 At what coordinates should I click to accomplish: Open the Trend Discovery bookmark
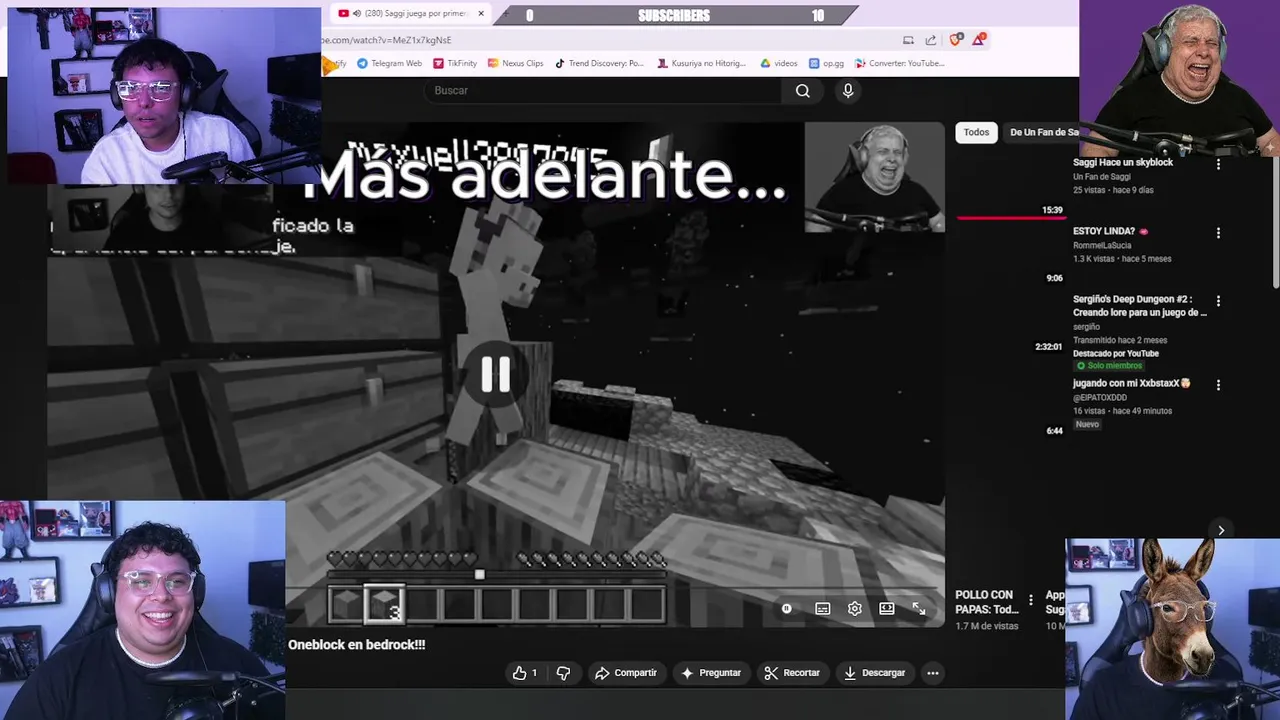(599, 63)
